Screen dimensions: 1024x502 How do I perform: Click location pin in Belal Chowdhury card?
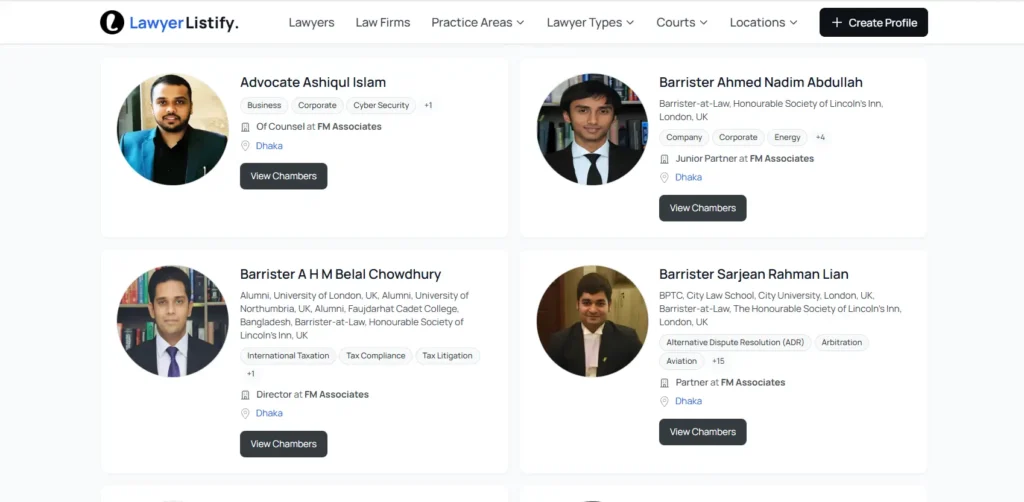coord(245,414)
